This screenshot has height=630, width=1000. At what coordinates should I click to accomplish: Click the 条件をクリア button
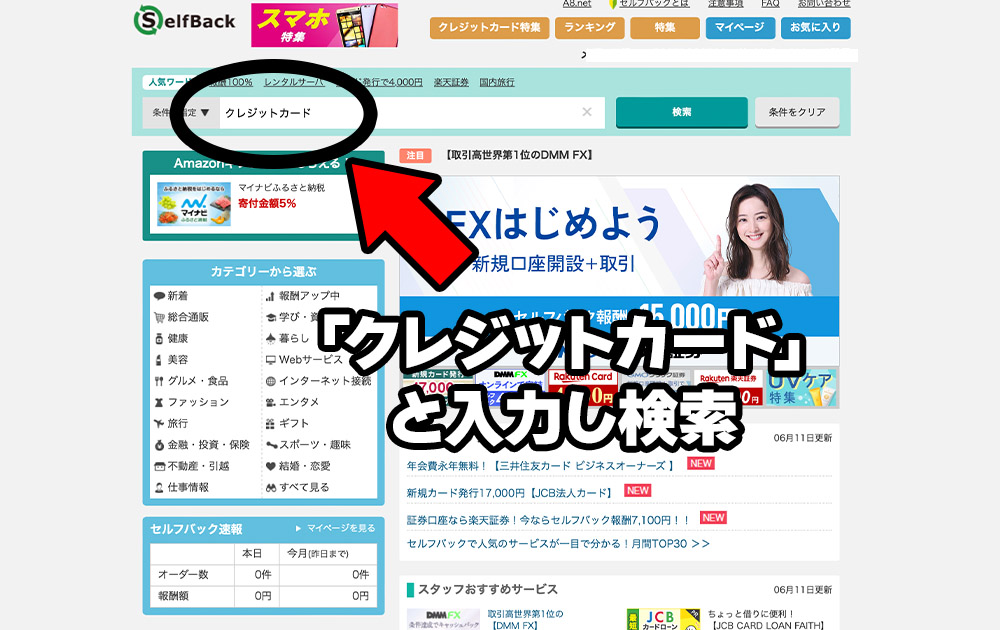click(797, 112)
